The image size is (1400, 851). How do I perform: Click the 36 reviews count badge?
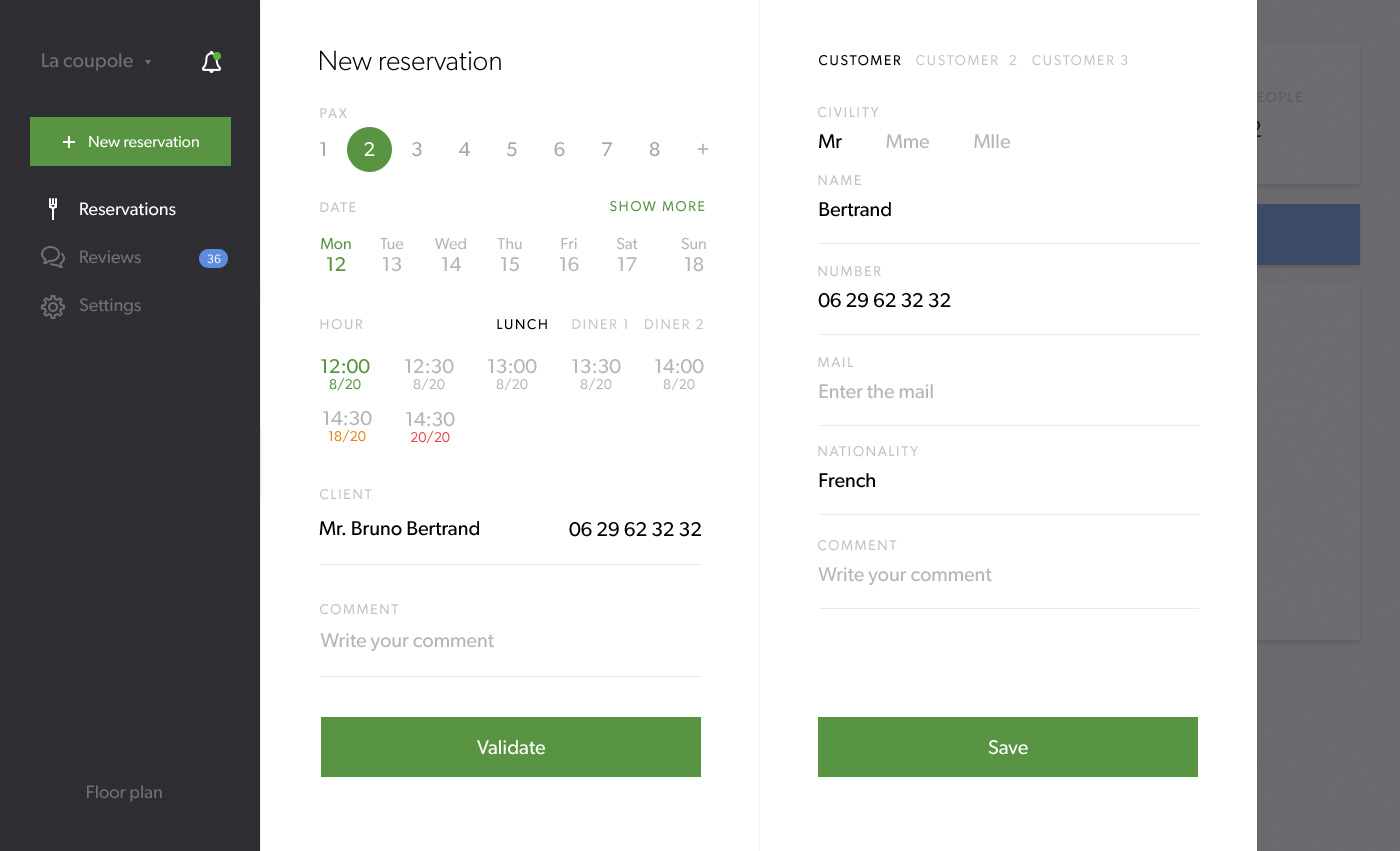[x=213, y=258]
